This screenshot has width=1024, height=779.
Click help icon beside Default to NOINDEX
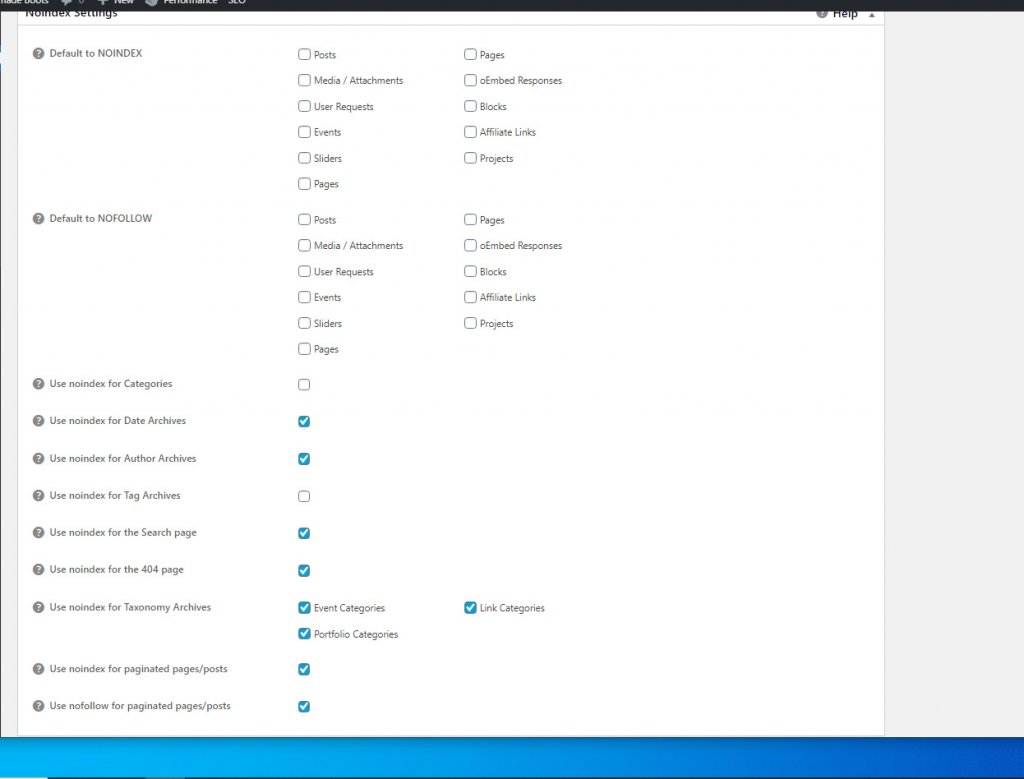pyautogui.click(x=39, y=54)
